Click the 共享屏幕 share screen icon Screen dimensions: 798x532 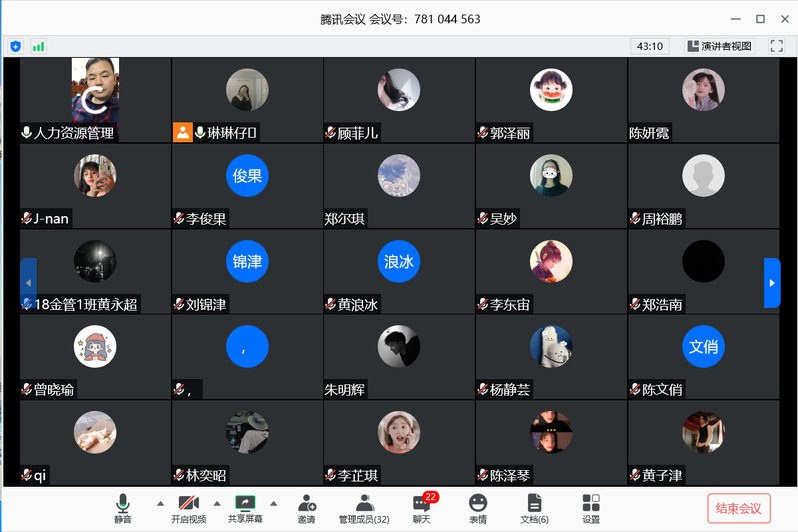point(245,507)
